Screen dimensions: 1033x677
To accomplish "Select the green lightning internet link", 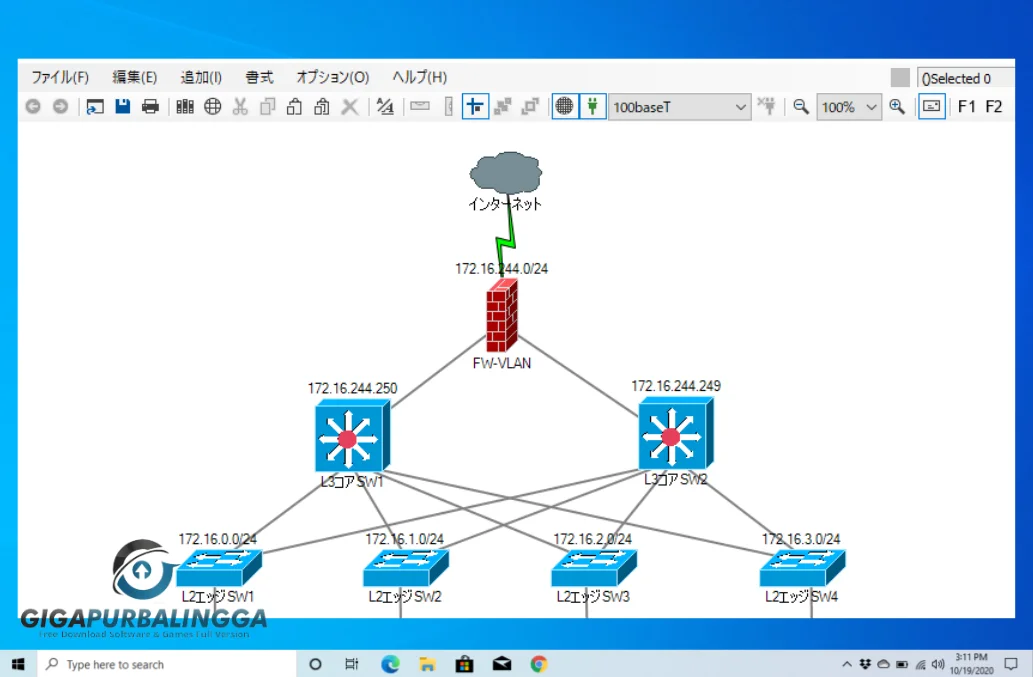I will [x=505, y=242].
